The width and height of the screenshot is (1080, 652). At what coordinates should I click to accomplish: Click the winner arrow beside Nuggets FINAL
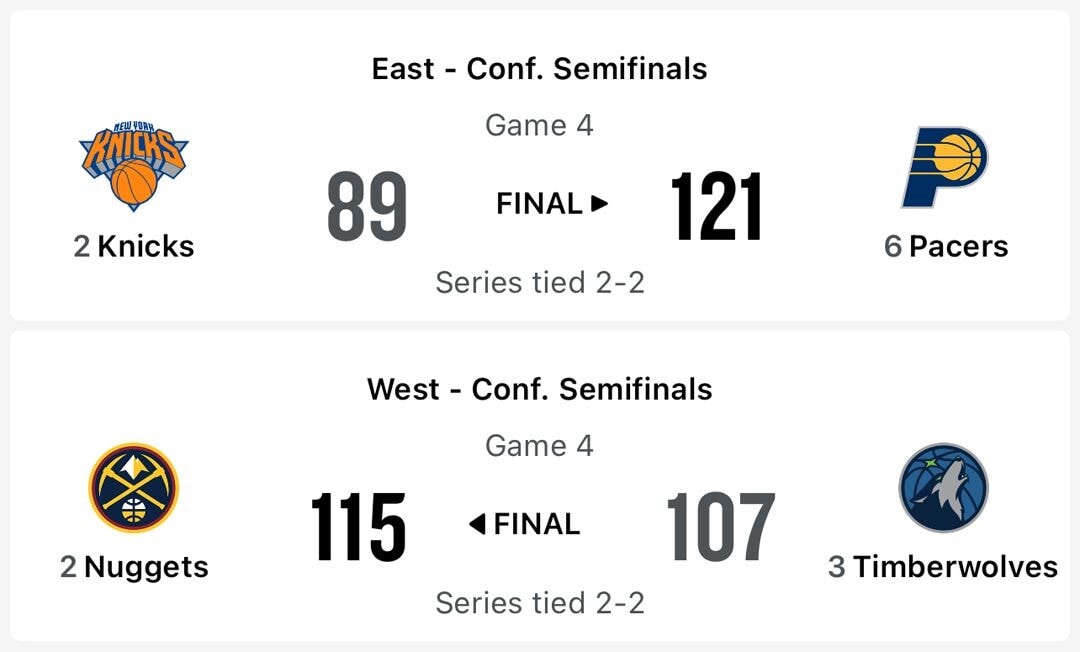[x=477, y=524]
